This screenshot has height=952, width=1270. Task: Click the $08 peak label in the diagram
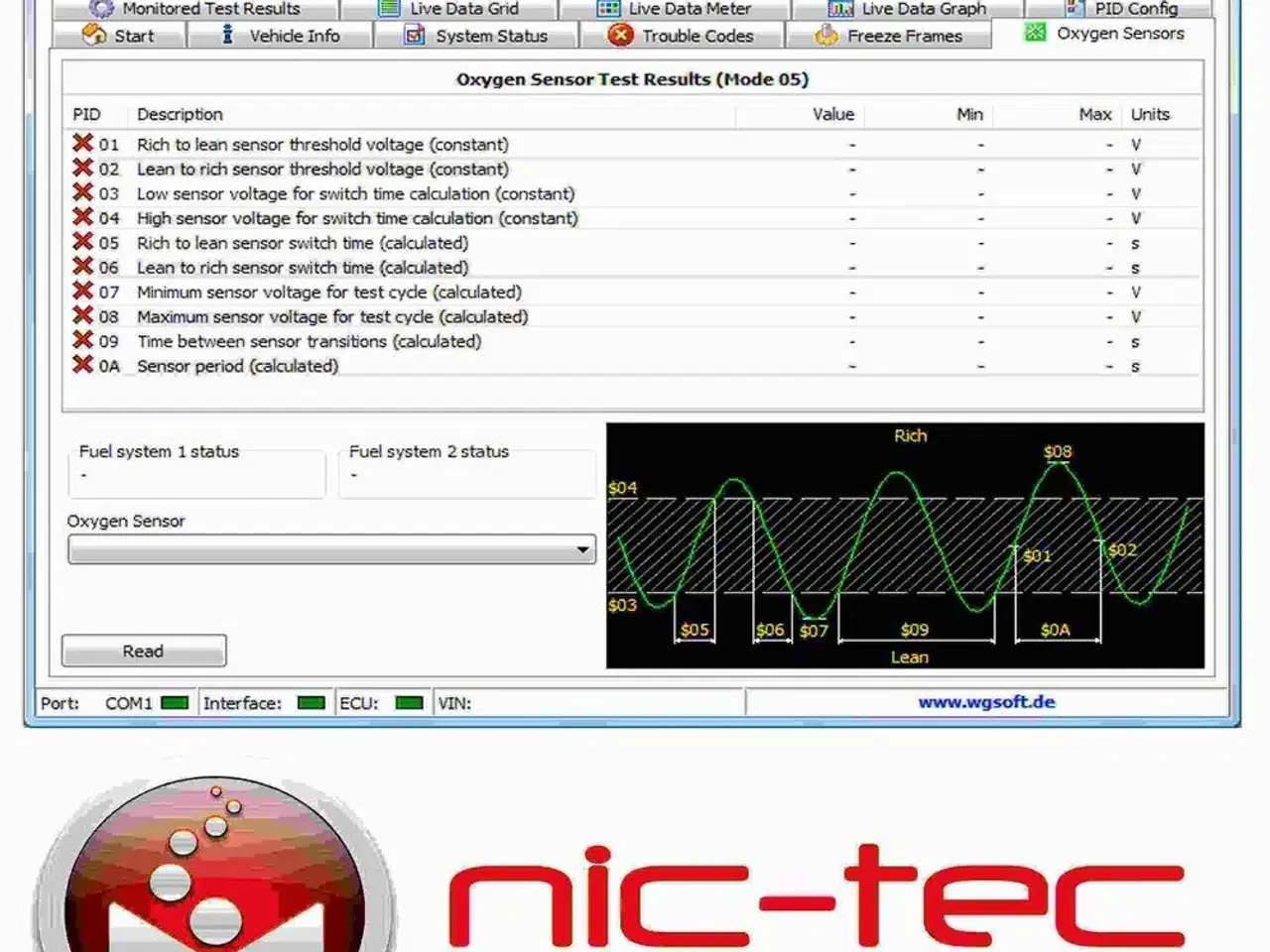1058,451
